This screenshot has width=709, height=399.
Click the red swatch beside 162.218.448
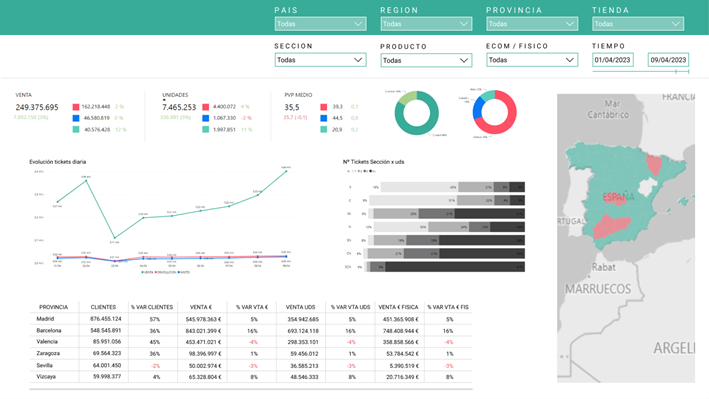tap(76, 107)
